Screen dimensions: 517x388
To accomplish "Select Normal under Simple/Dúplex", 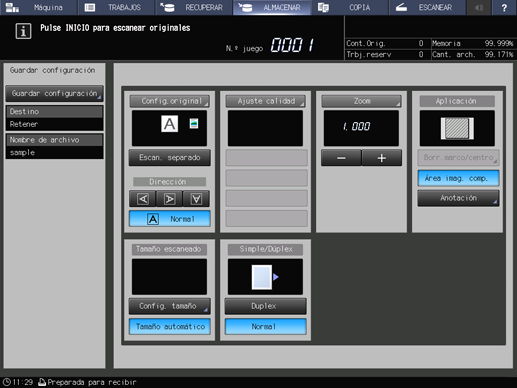I will tap(266, 327).
